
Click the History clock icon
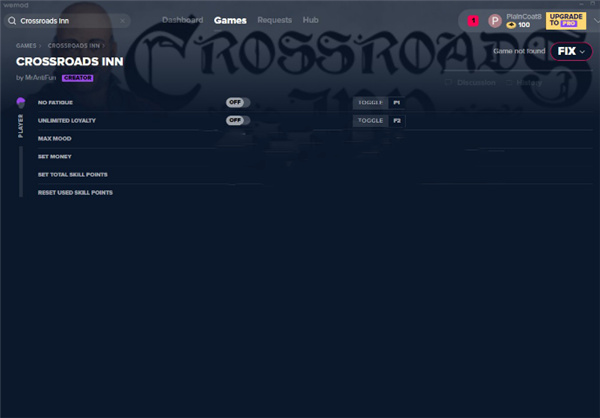(x=509, y=83)
